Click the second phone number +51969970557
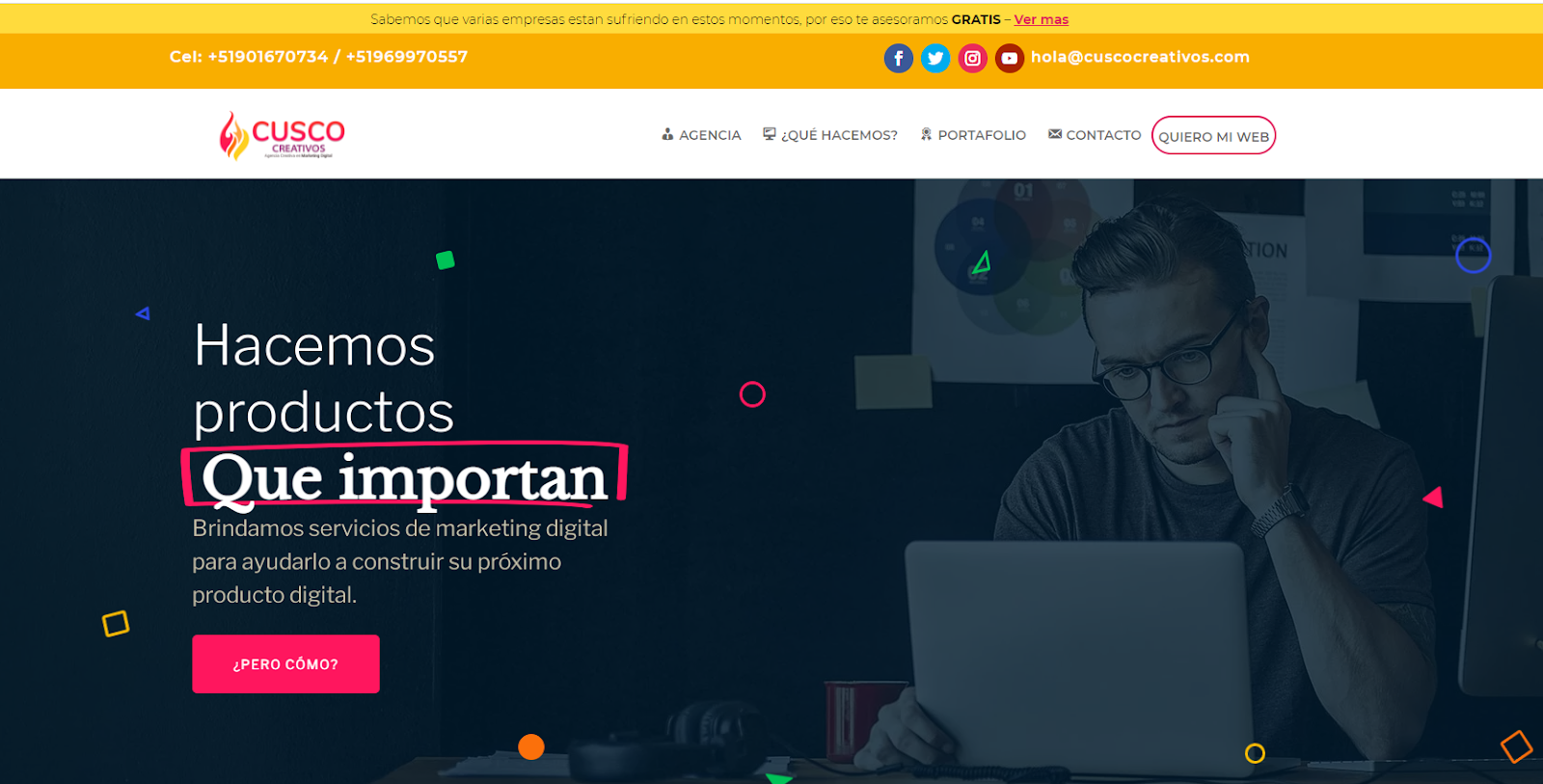Image resolution: width=1543 pixels, height=784 pixels. (407, 57)
